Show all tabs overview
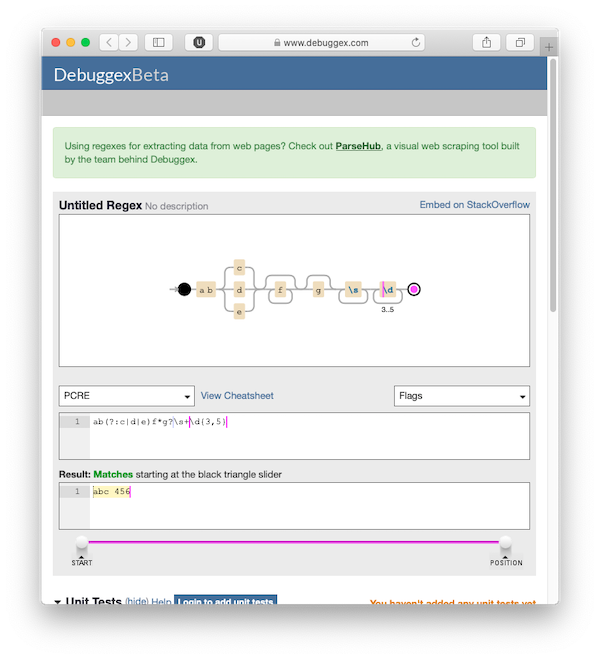 520,43
